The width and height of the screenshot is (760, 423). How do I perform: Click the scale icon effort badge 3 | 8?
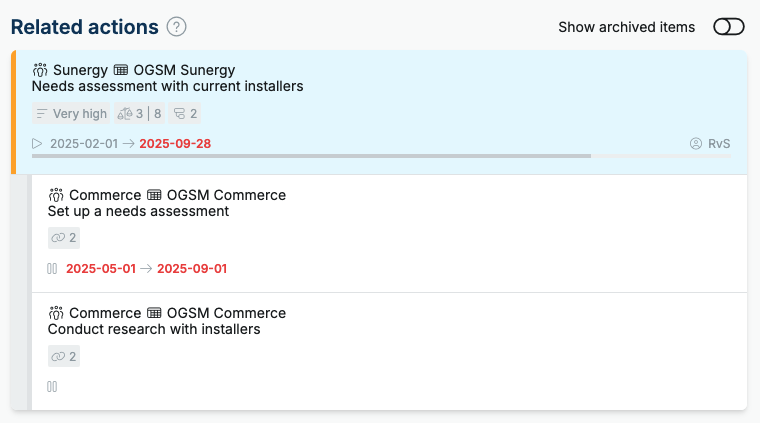pyautogui.click(x=140, y=113)
